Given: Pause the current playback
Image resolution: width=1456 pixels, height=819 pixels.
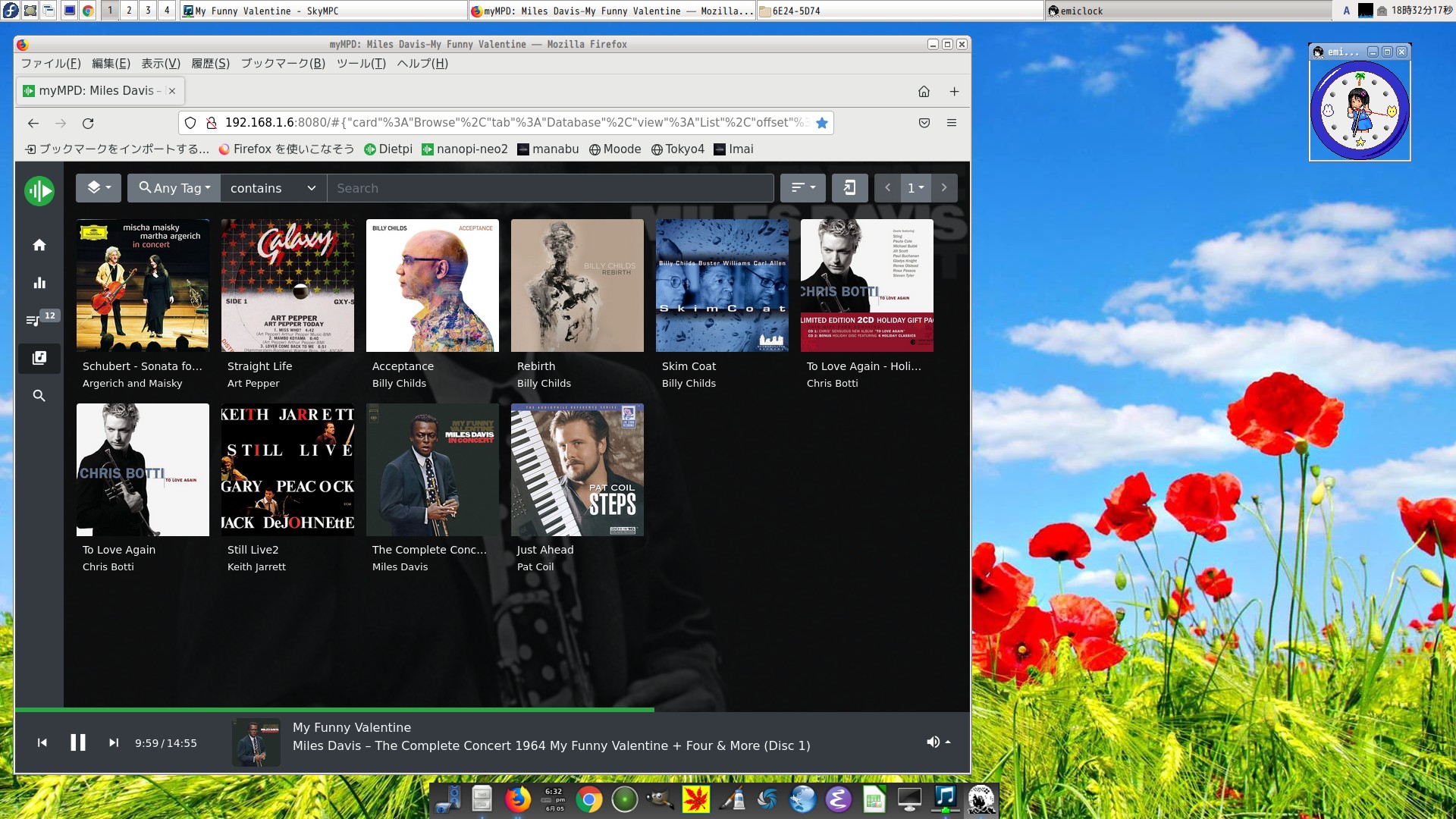Looking at the screenshot, I should point(78,743).
